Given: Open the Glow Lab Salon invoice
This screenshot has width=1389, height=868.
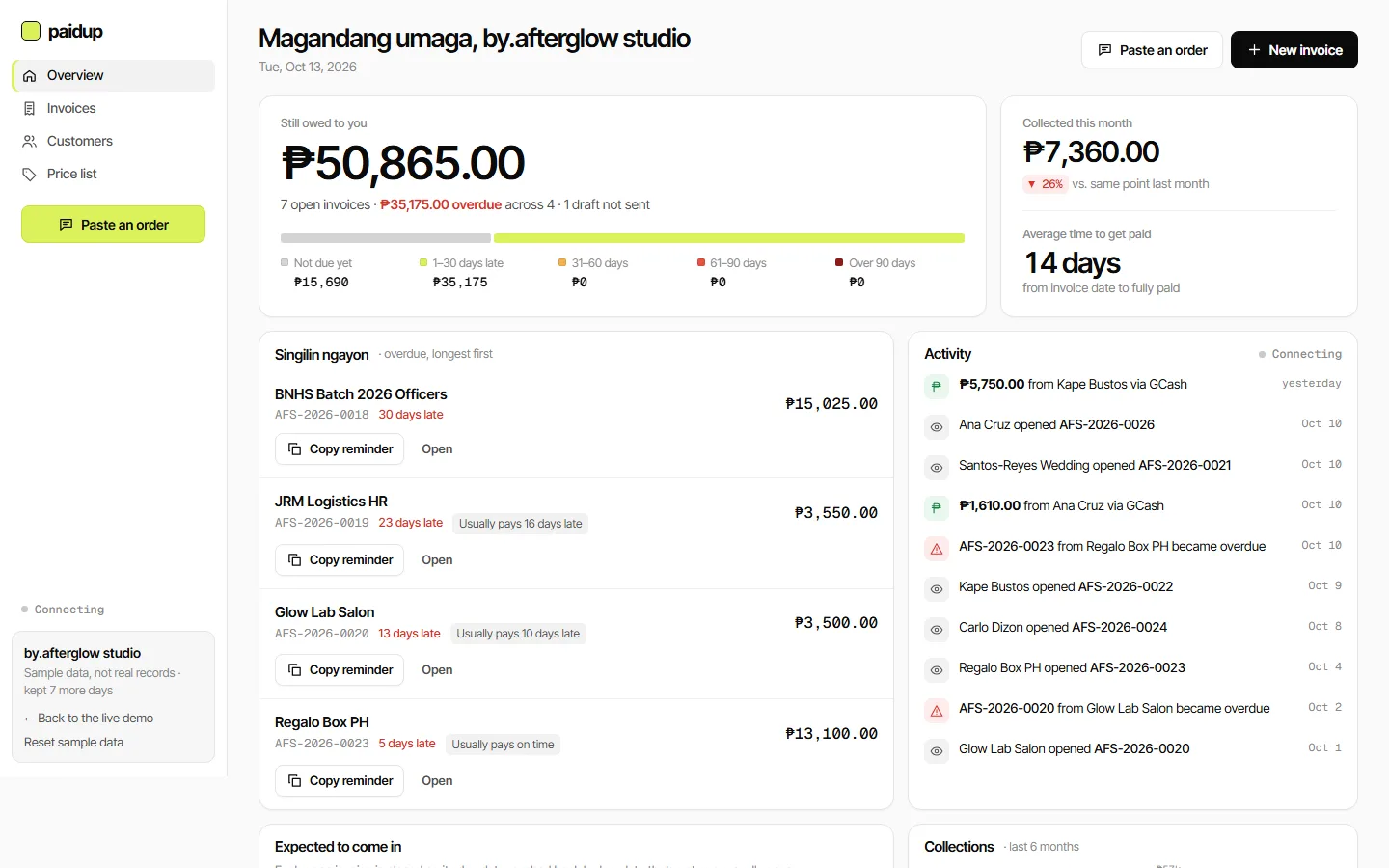Looking at the screenshot, I should coord(437,670).
